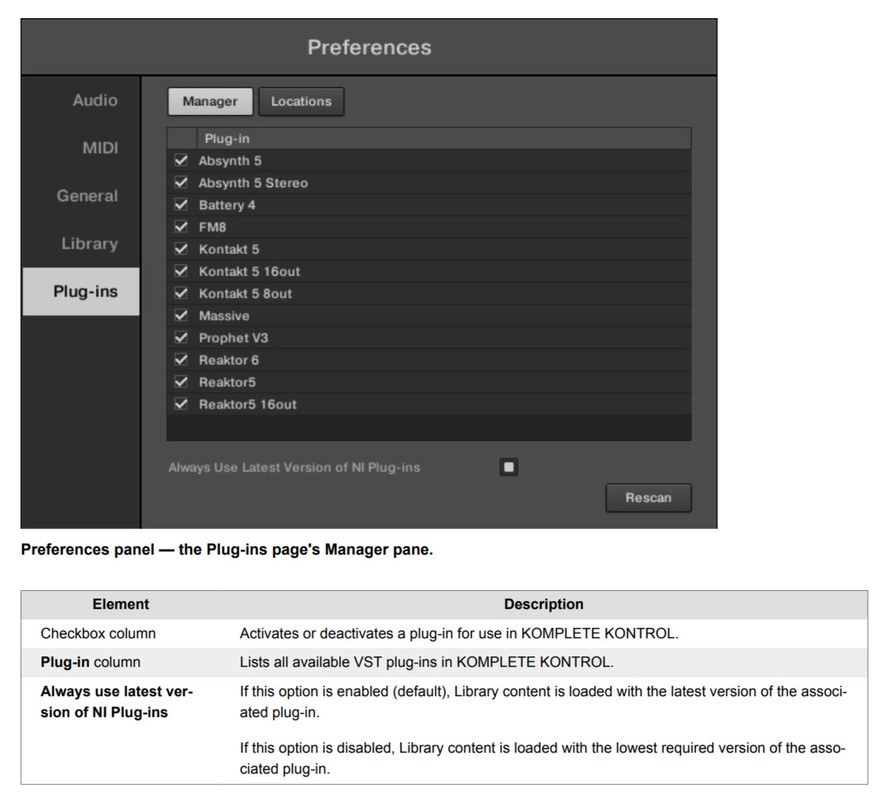This screenshot has width=886, height=800.
Task: Toggle the Kontakt 5 16out checkbox
Action: click(x=181, y=271)
